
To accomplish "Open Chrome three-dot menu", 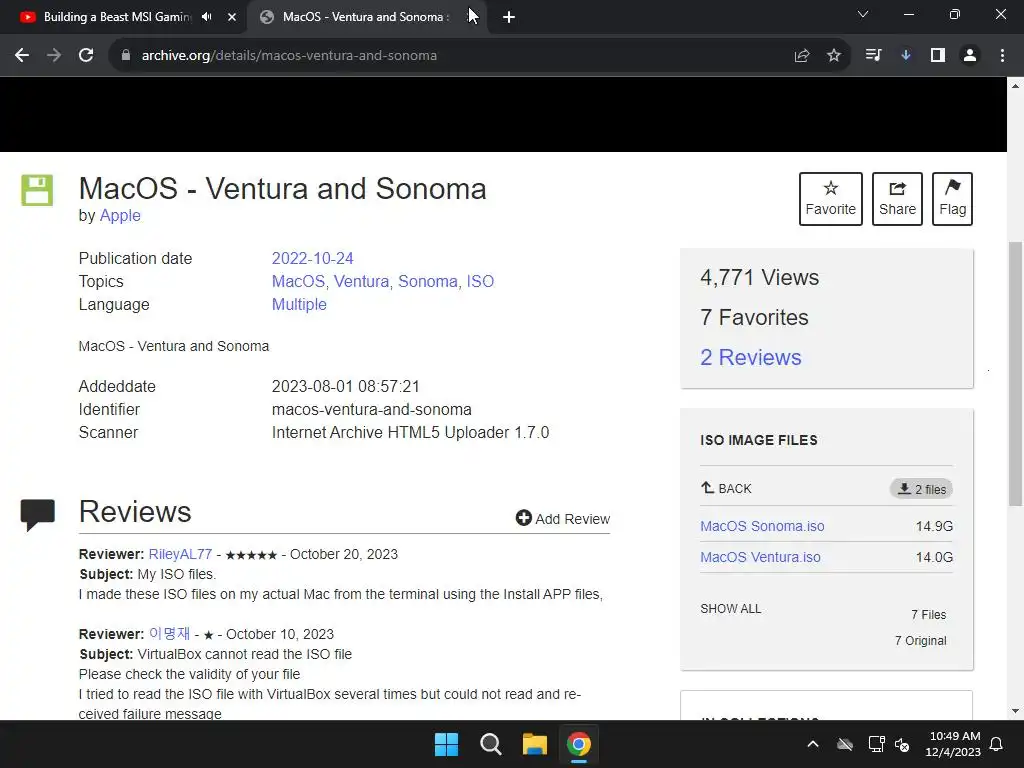I will [1002, 56].
